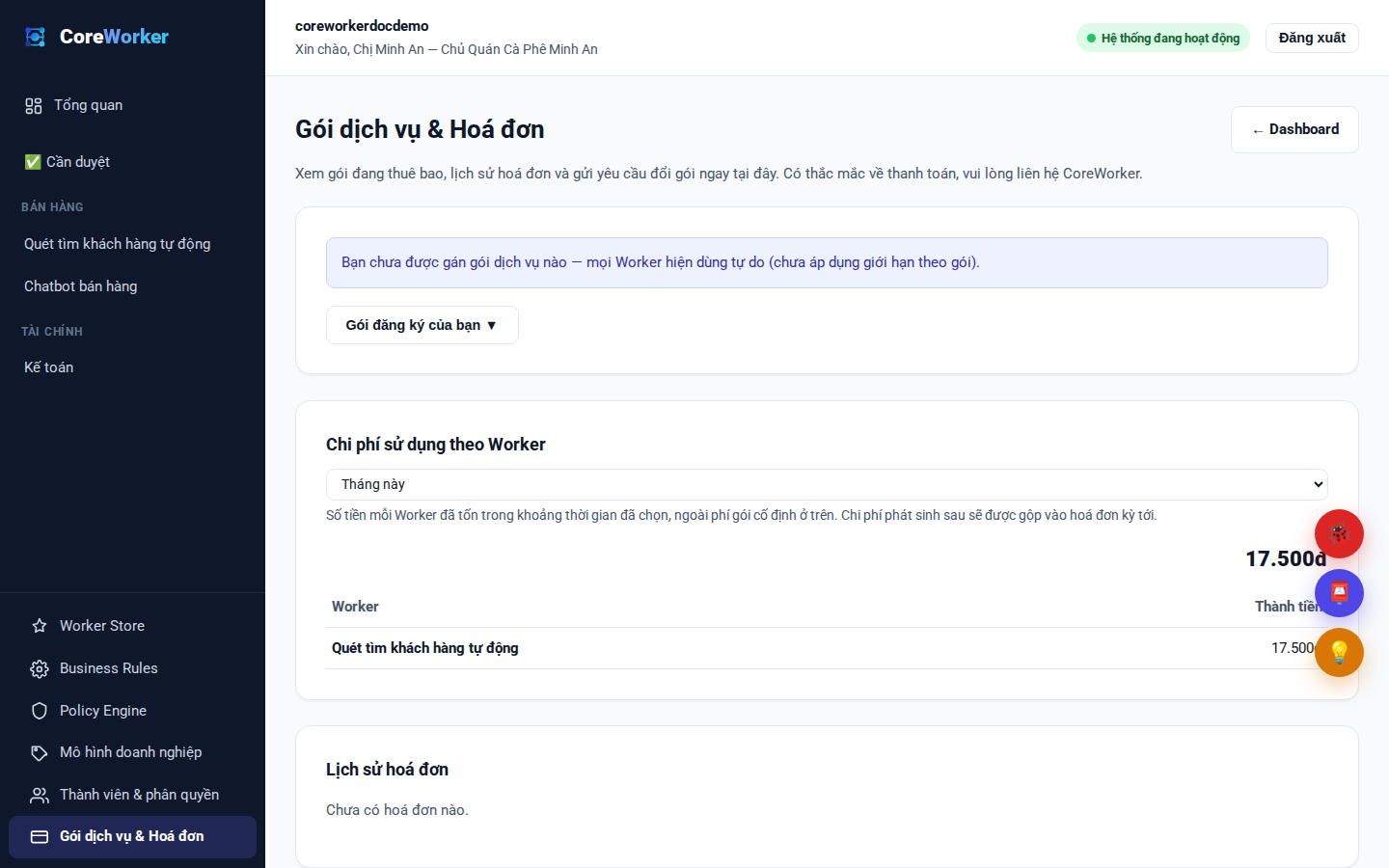Screen dimensions: 1389x868
Task: Click the CoreWorker logo icon
Action: click(36, 37)
